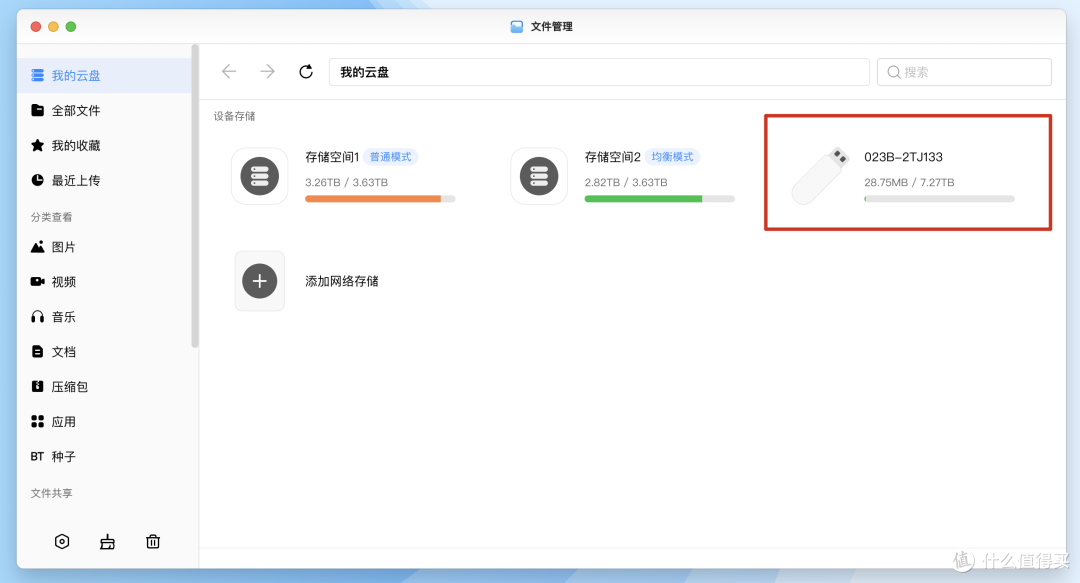The image size is (1080, 583).
Task: Click the 文件共享 section label
Action: tap(52, 493)
